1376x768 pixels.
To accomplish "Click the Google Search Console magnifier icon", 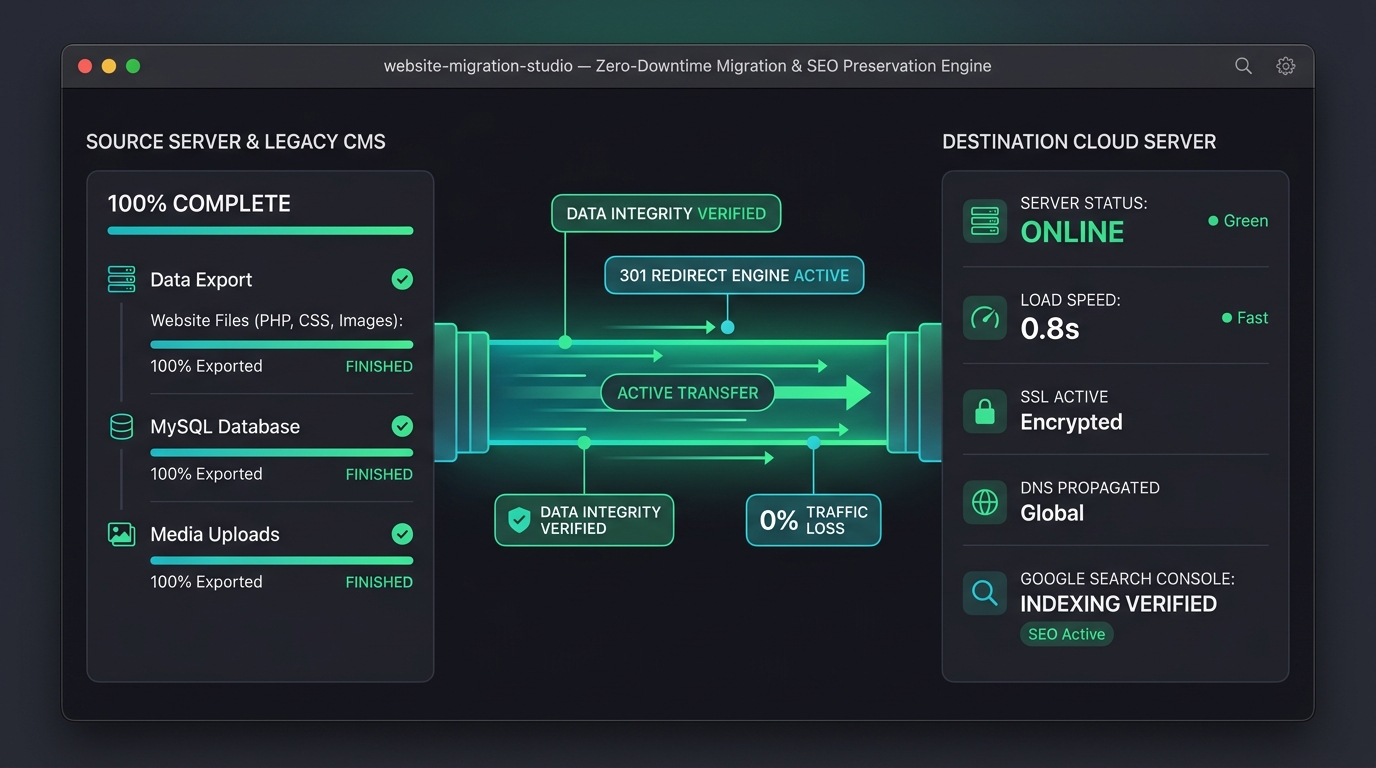I will click(x=985, y=593).
